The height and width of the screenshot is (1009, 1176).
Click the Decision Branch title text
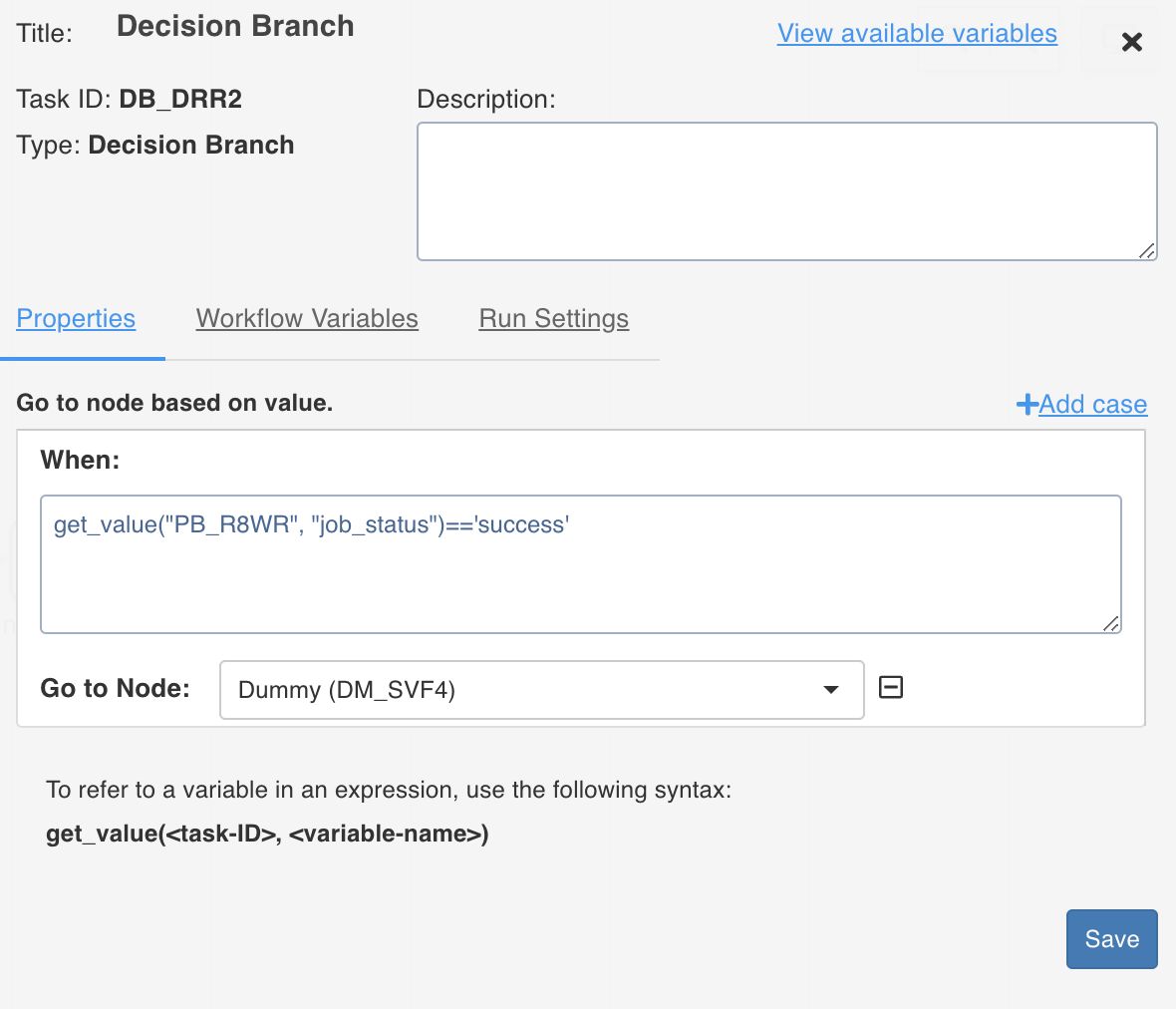(235, 26)
